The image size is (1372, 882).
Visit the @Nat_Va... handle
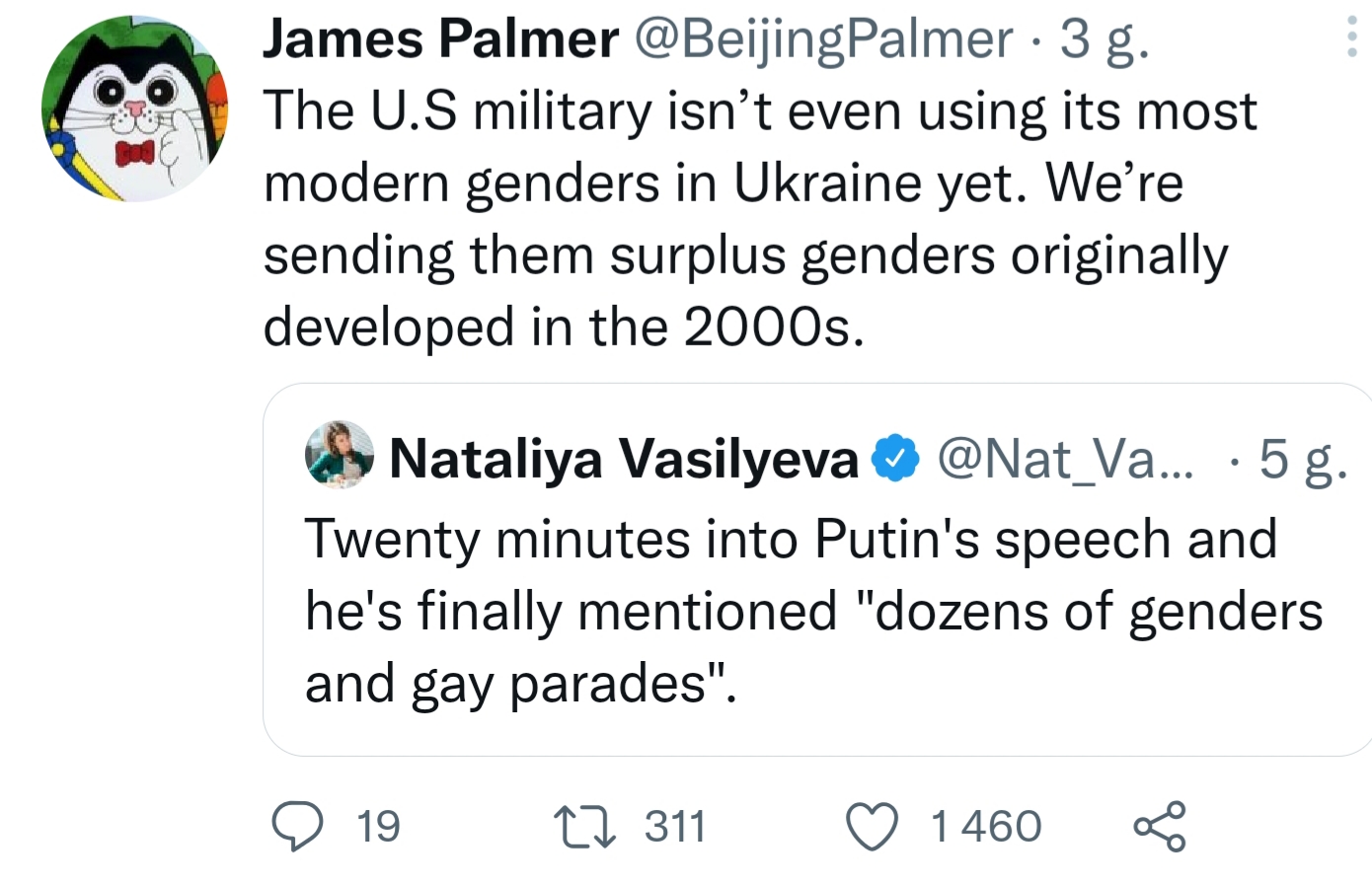coord(1064,457)
